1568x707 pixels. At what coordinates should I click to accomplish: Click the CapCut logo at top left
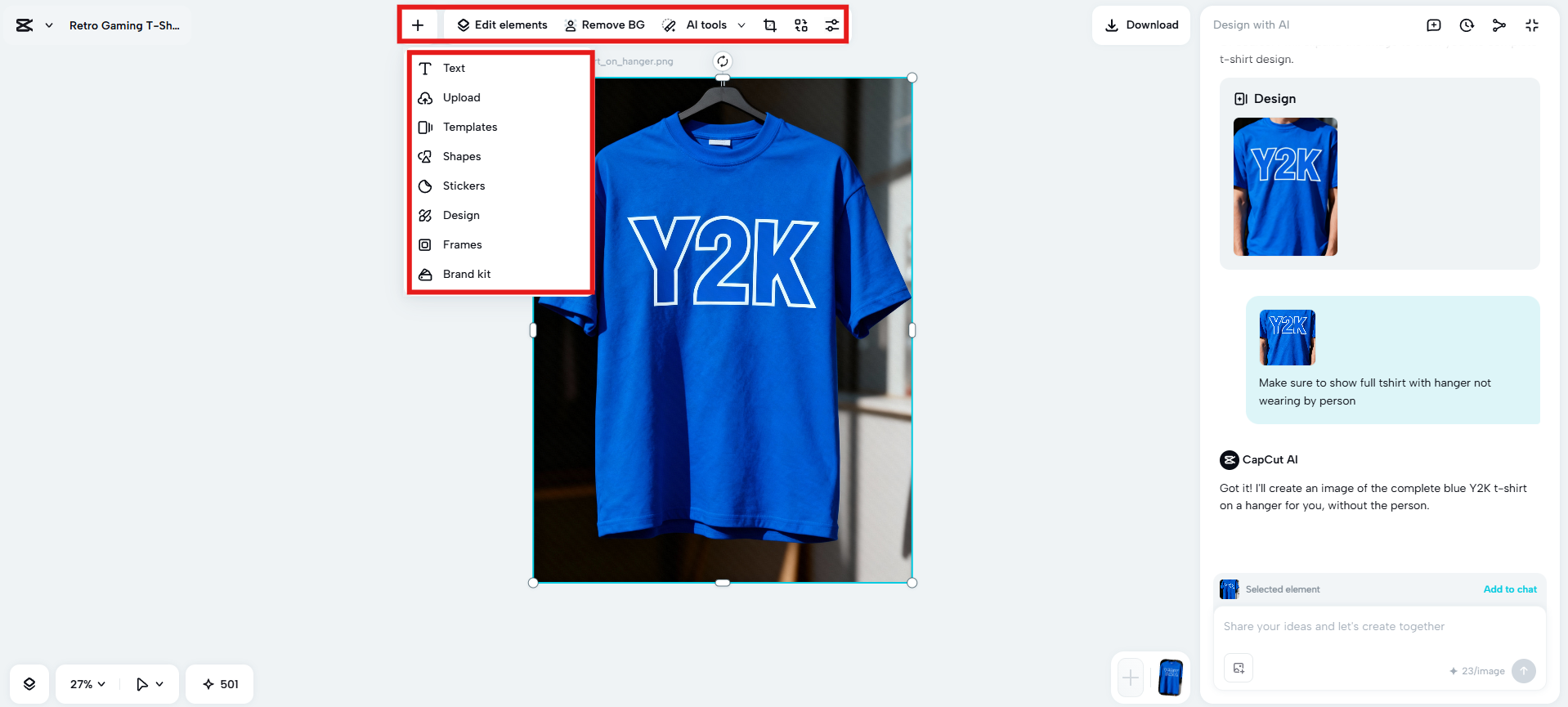pyautogui.click(x=25, y=25)
